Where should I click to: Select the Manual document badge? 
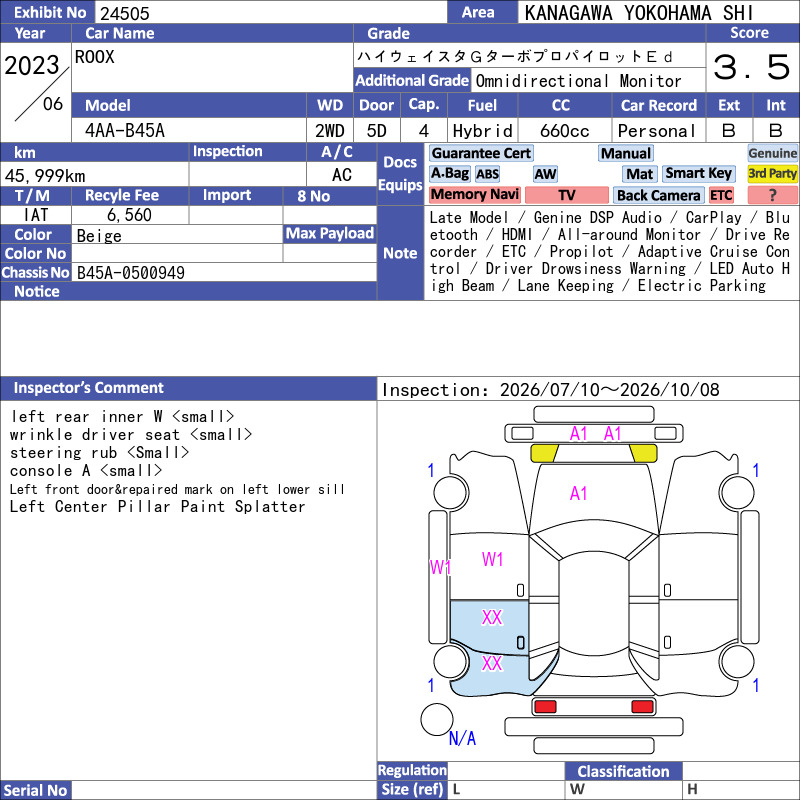[626, 153]
